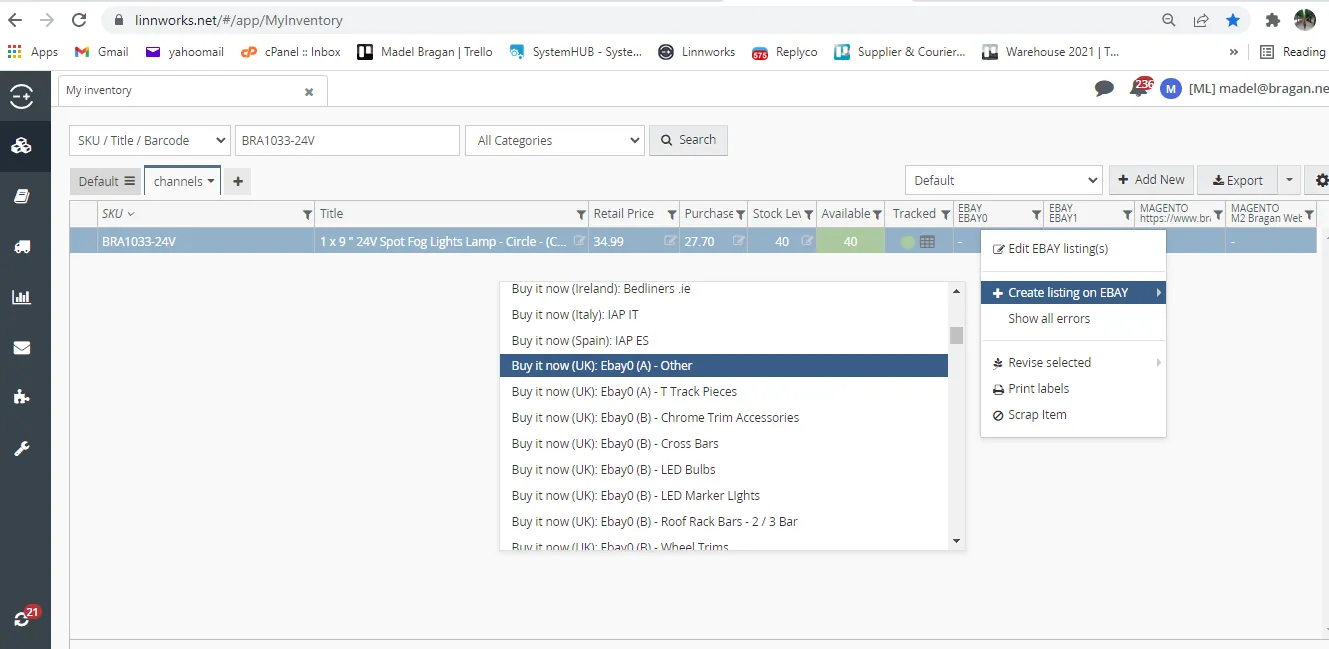Open Inventory cubes icon in sidebar

click(21, 146)
